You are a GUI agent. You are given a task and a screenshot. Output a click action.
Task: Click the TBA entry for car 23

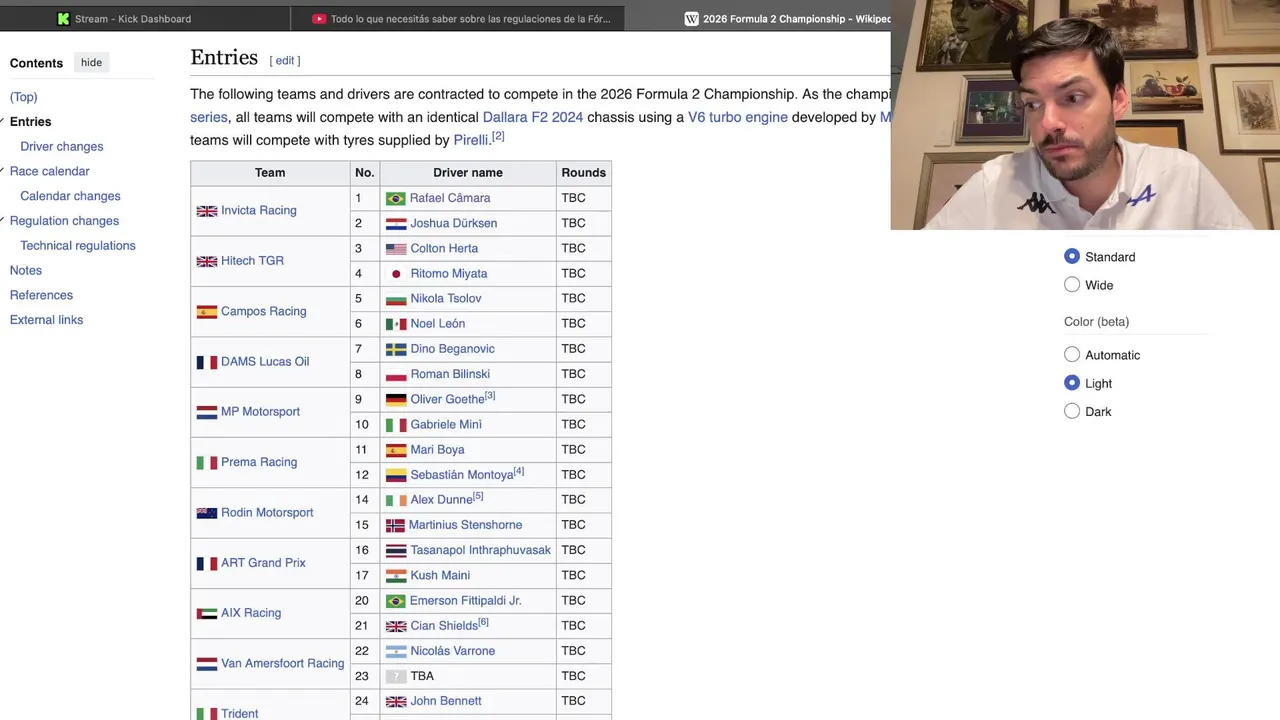pos(422,676)
